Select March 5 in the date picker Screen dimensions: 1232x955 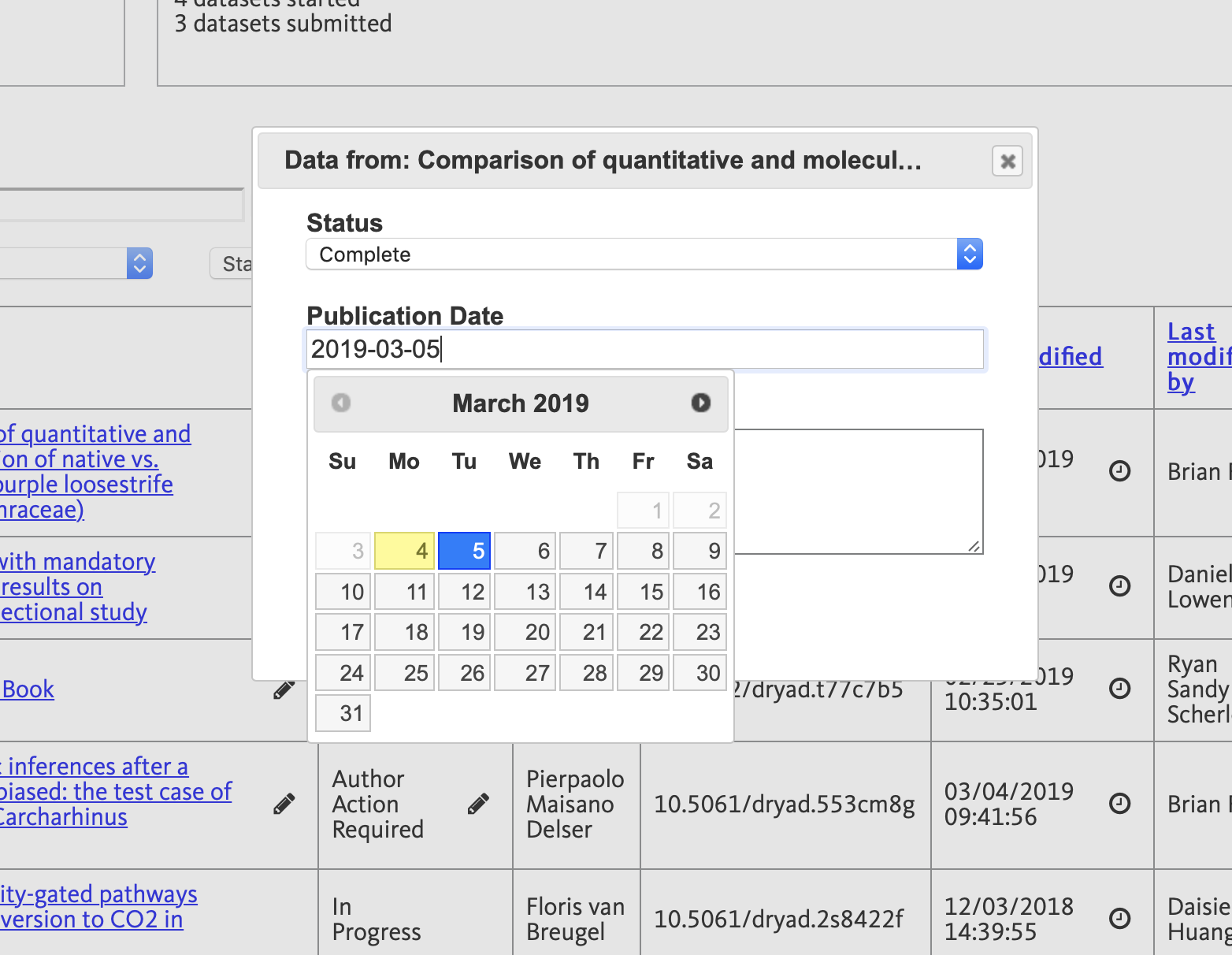[464, 551]
